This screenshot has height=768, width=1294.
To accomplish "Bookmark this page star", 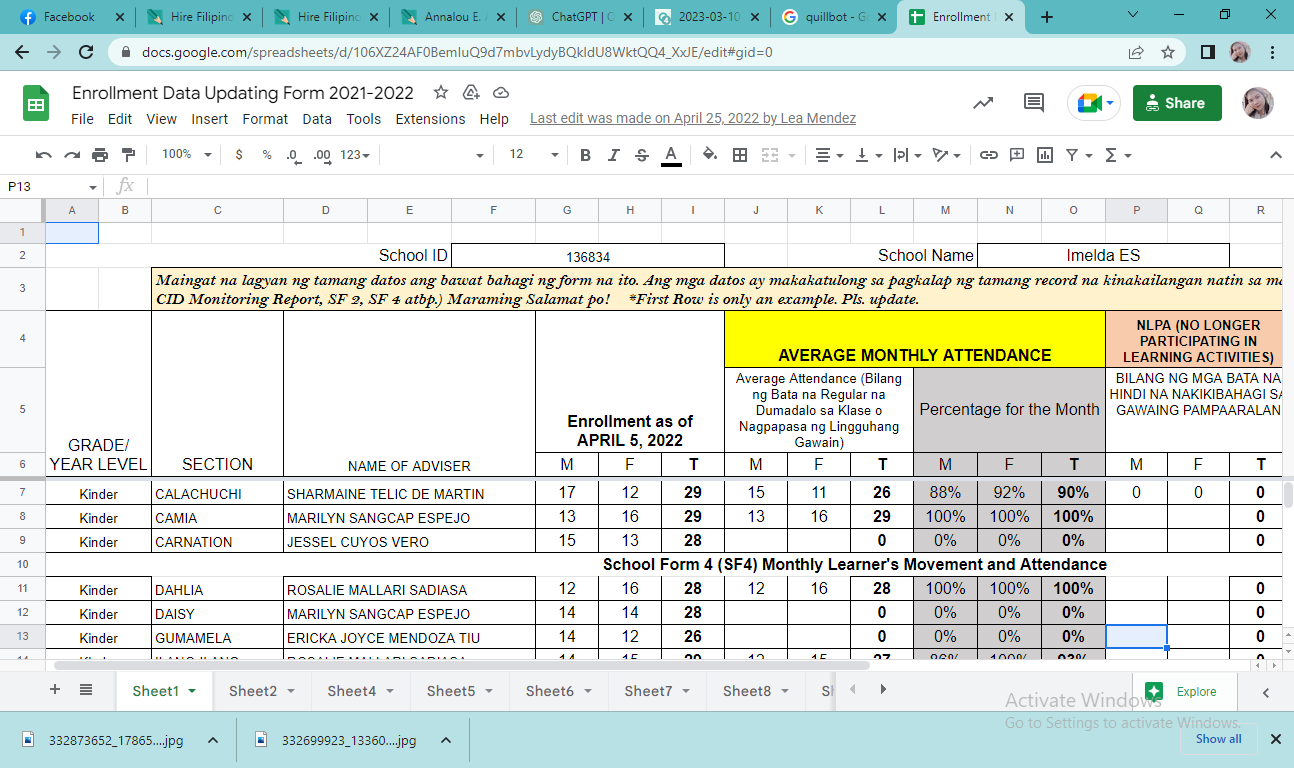I will (1167, 52).
